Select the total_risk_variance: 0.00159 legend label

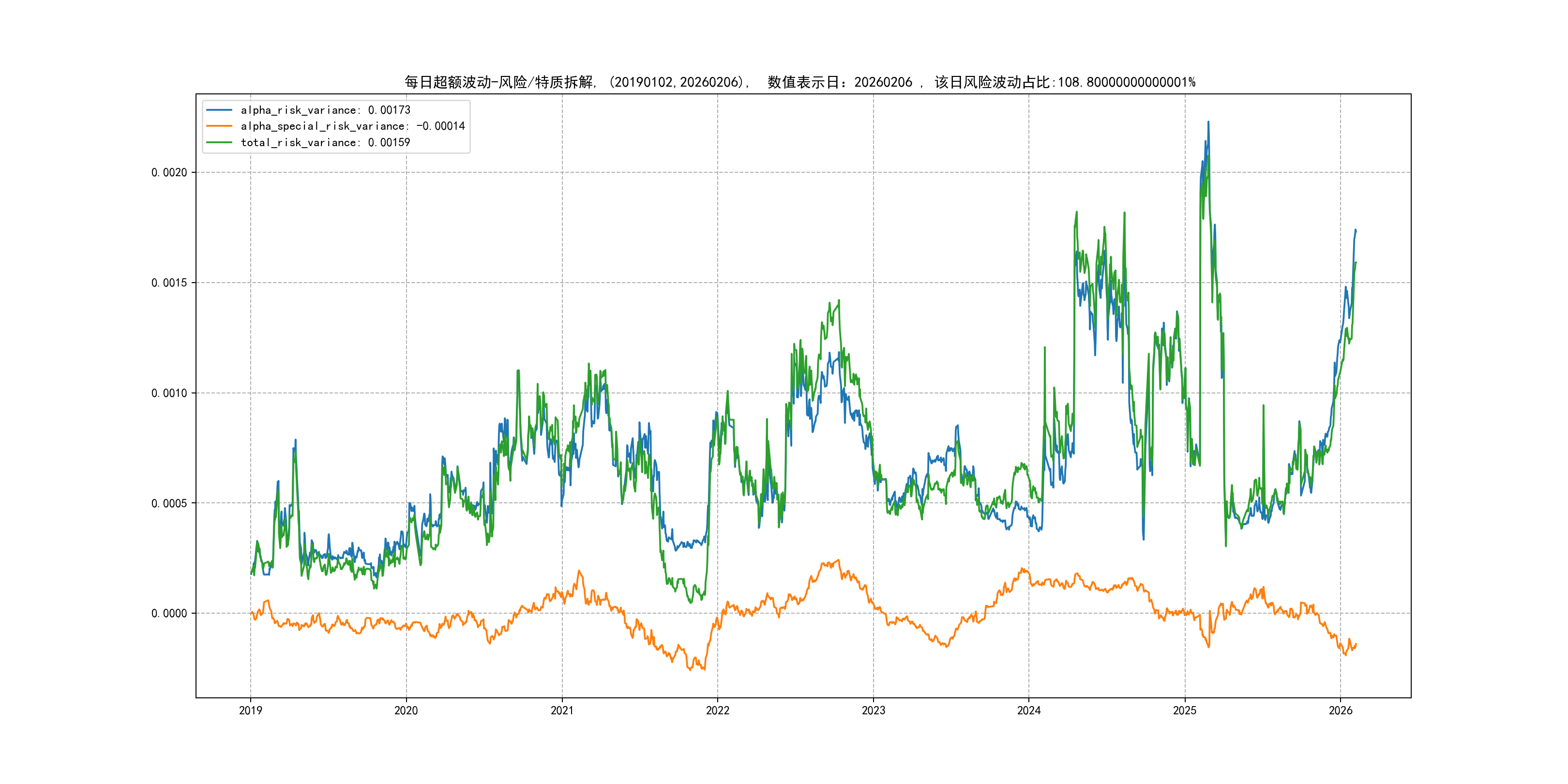(x=325, y=142)
